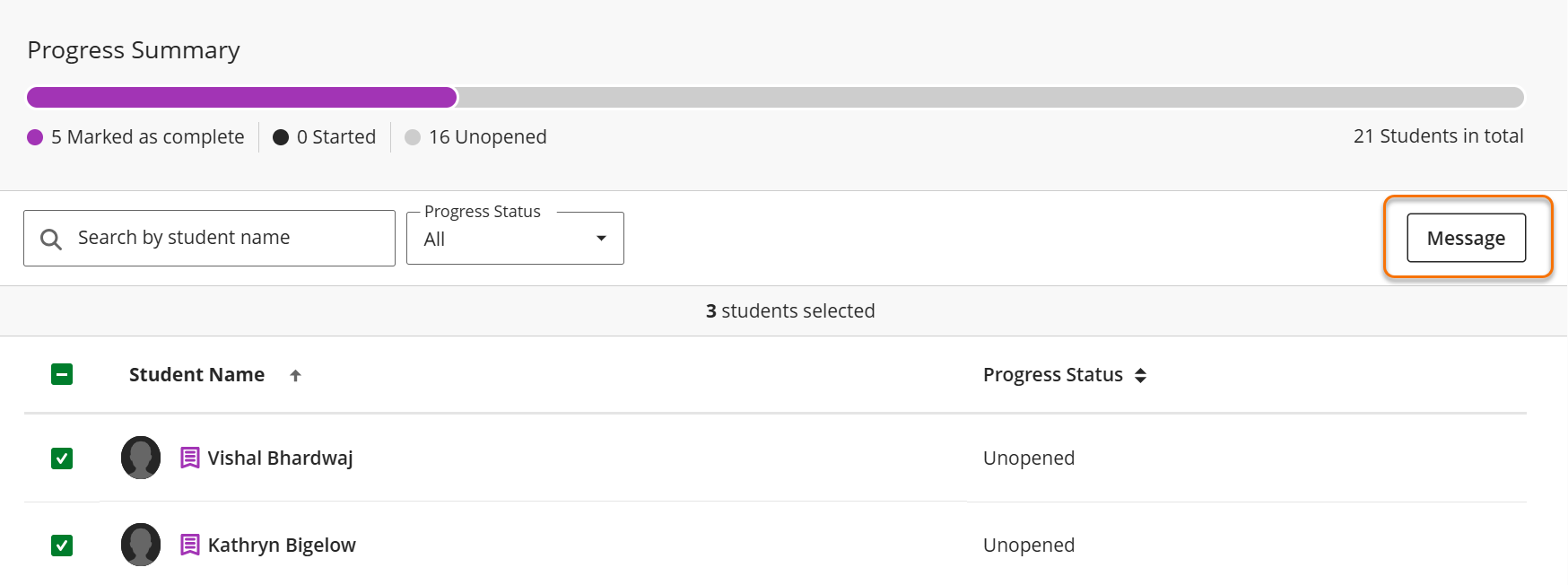
Task: Open Vishal Bhardwaj's name link
Action: [x=279, y=458]
